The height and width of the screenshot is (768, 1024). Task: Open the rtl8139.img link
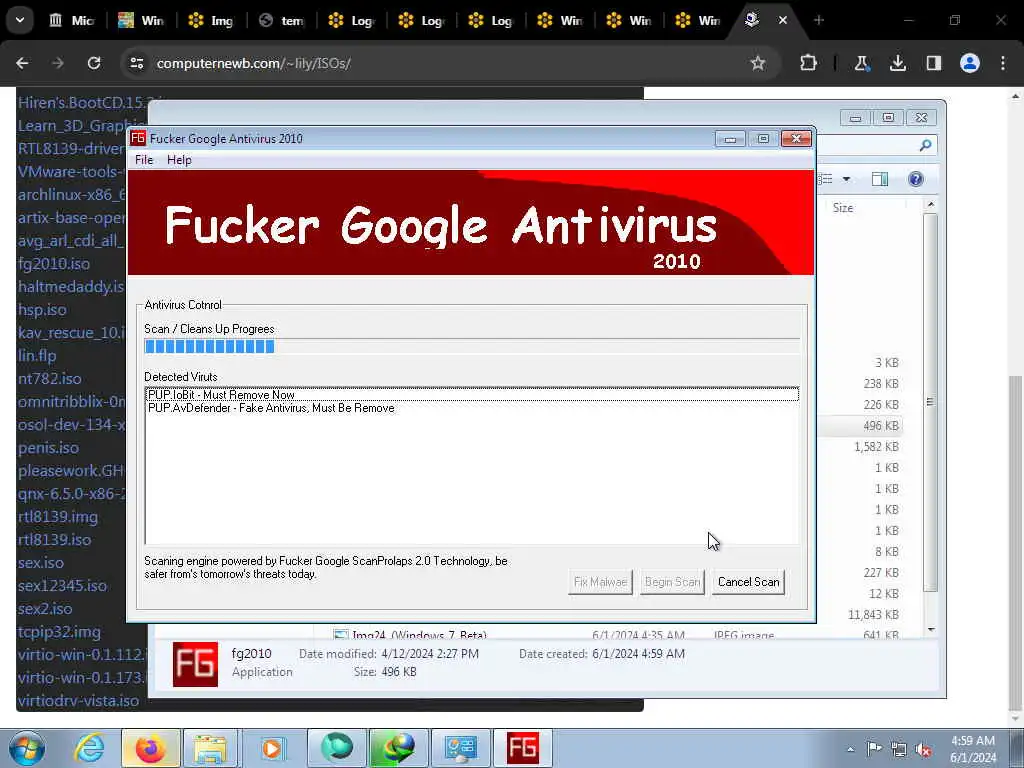click(57, 517)
